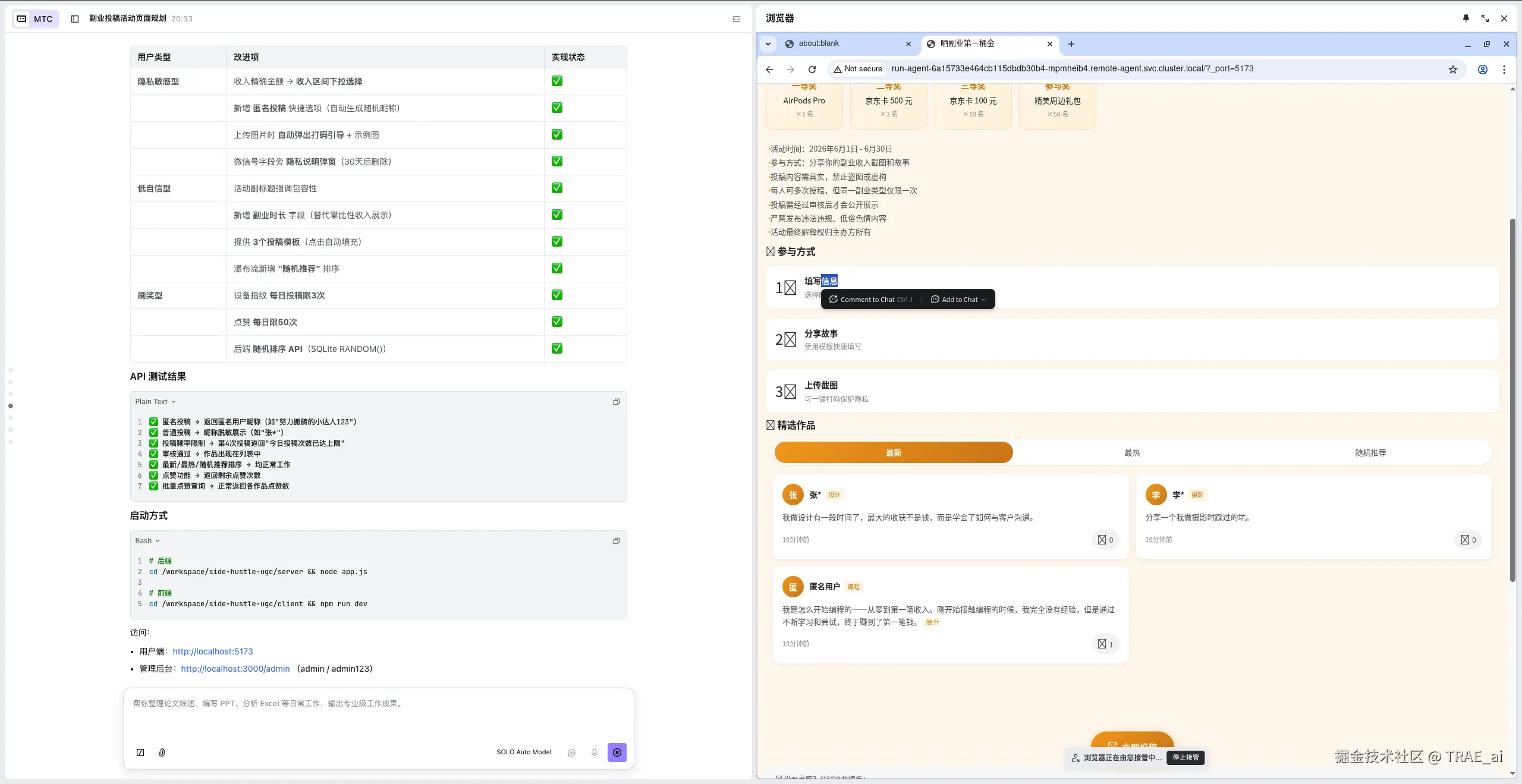1522x784 pixels.
Task: Open the browser profile icon
Action: [x=1482, y=70]
